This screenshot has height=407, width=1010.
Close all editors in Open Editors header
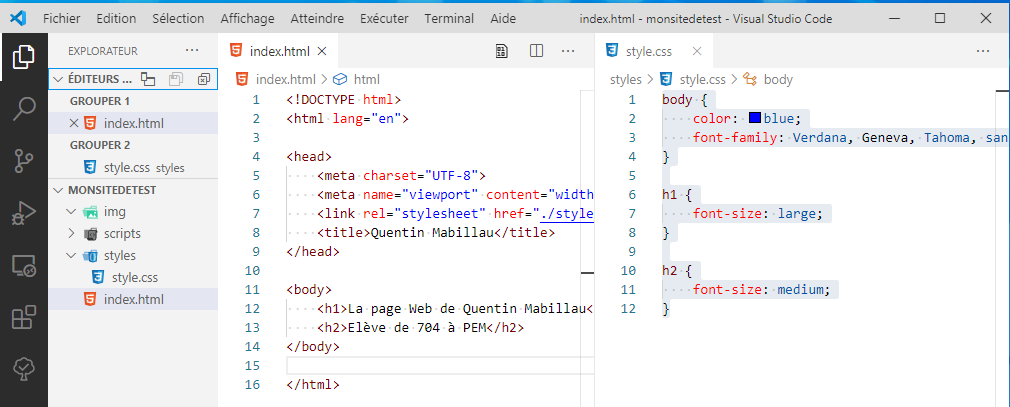point(204,79)
